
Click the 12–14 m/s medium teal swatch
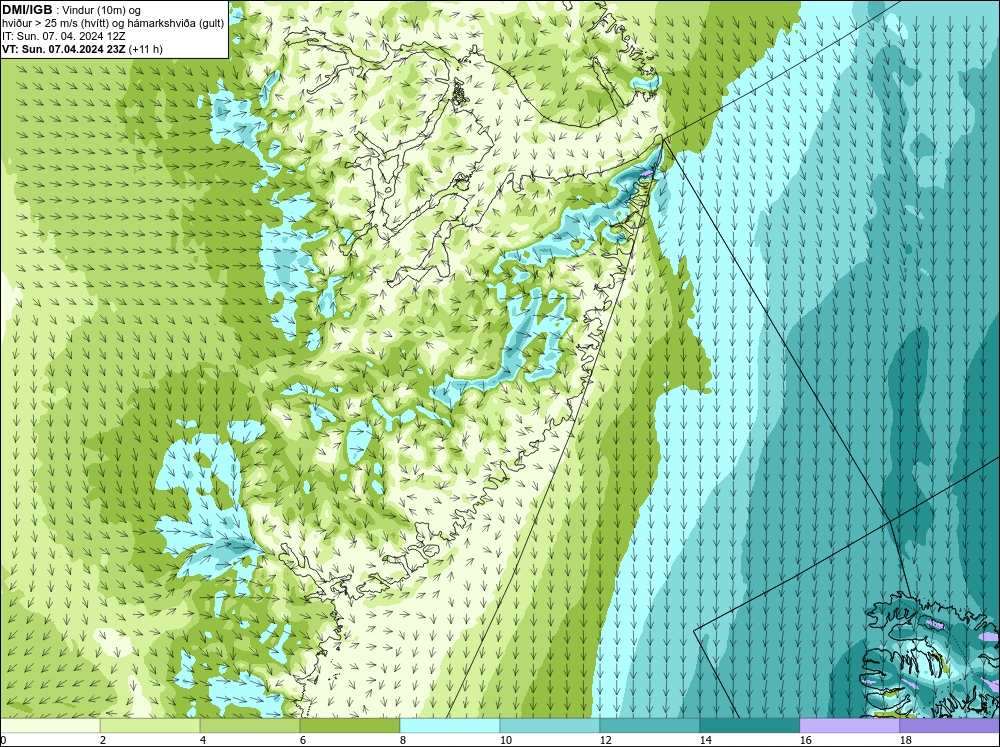(650, 726)
